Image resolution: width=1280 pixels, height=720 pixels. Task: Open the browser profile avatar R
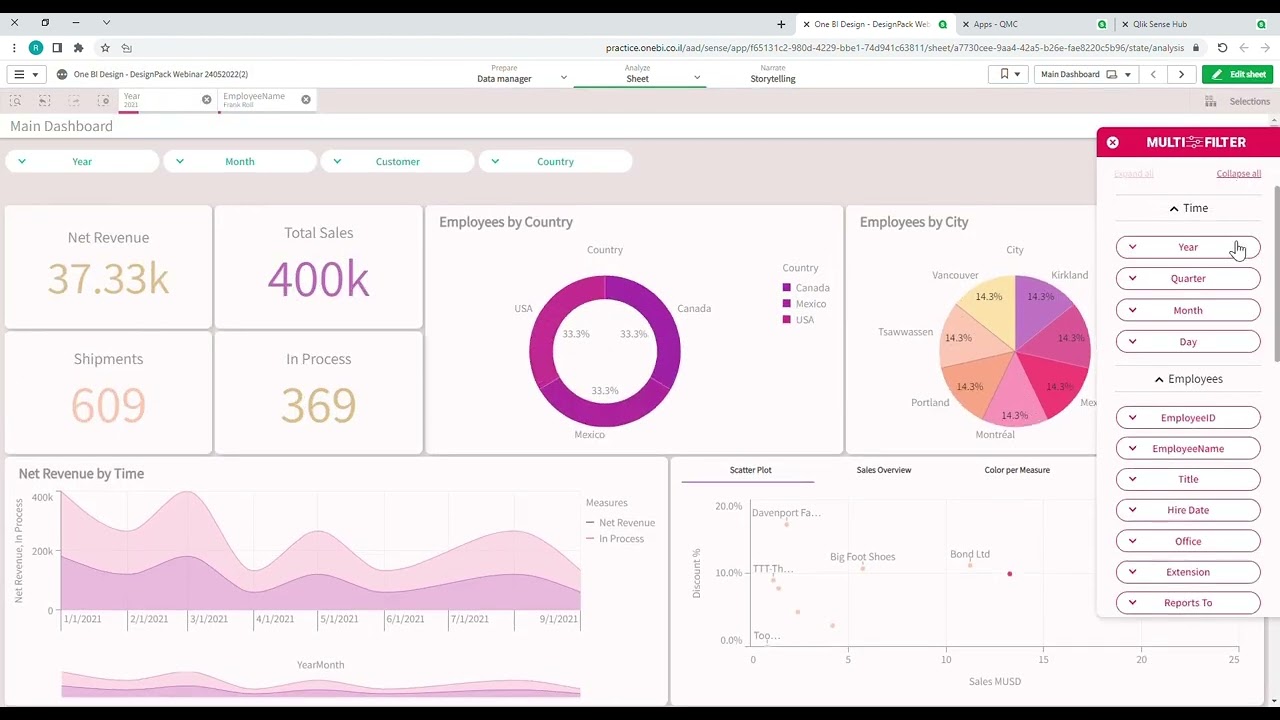[36, 47]
